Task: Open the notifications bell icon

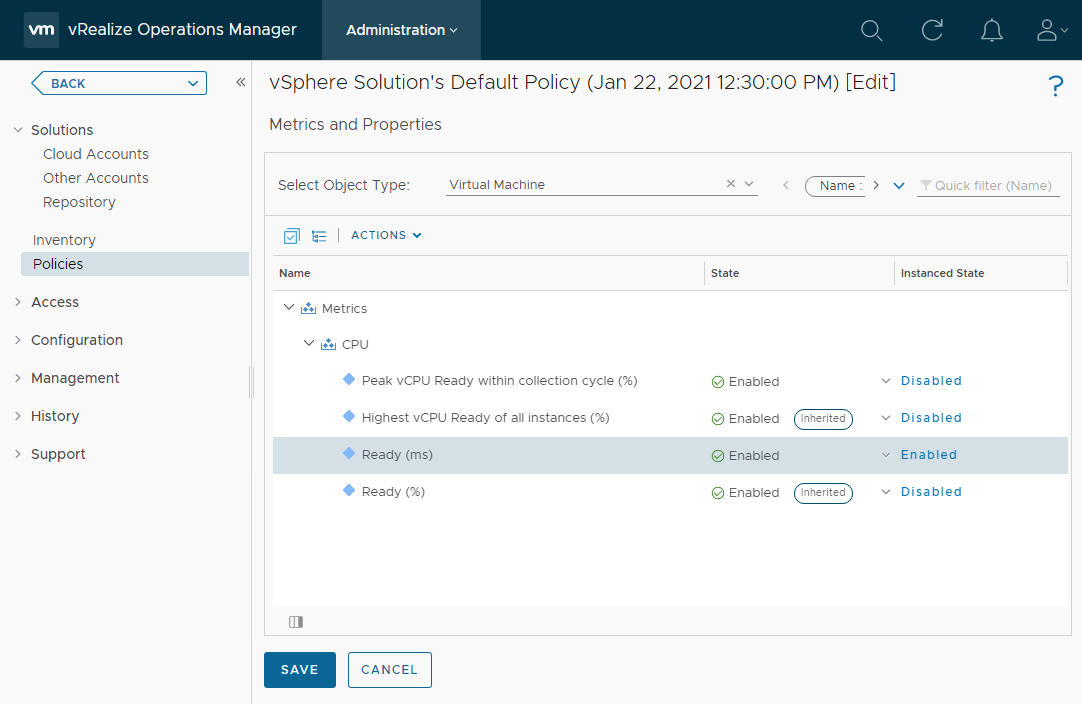Action: pos(991,30)
